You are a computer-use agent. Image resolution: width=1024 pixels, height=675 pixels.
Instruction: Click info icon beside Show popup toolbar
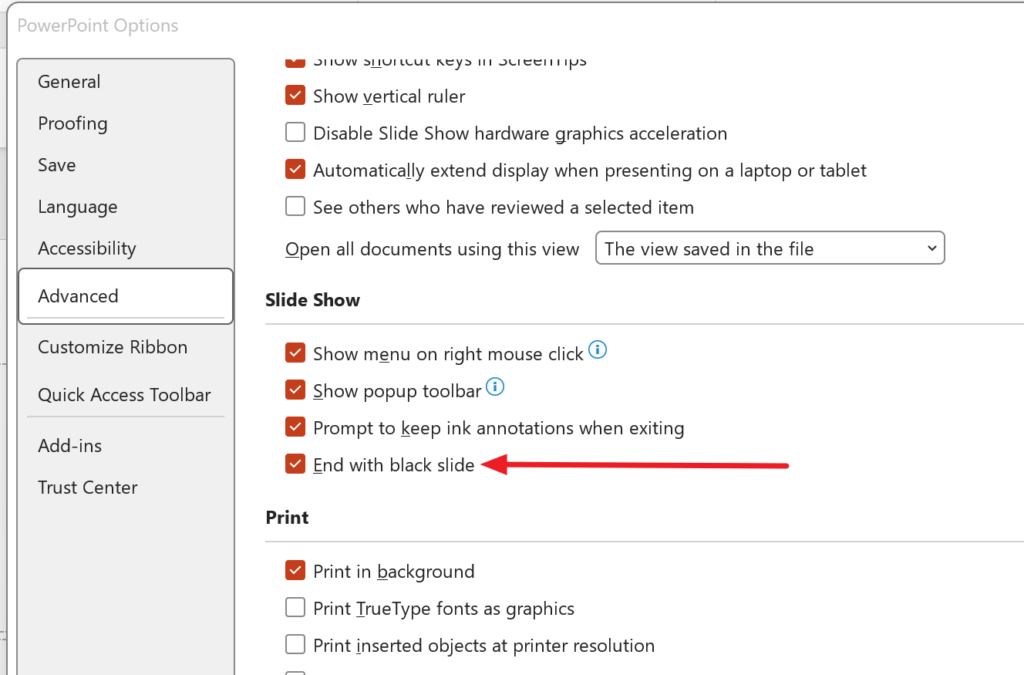point(495,387)
